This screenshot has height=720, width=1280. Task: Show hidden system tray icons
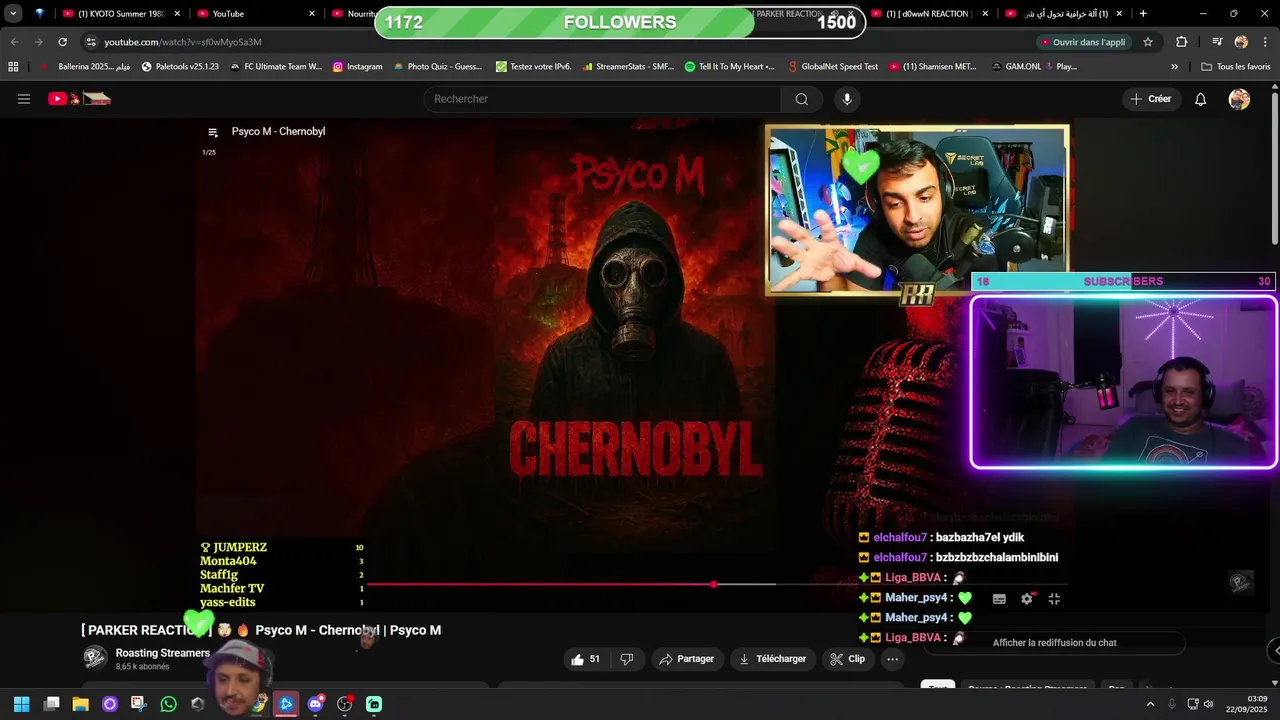click(1150, 704)
